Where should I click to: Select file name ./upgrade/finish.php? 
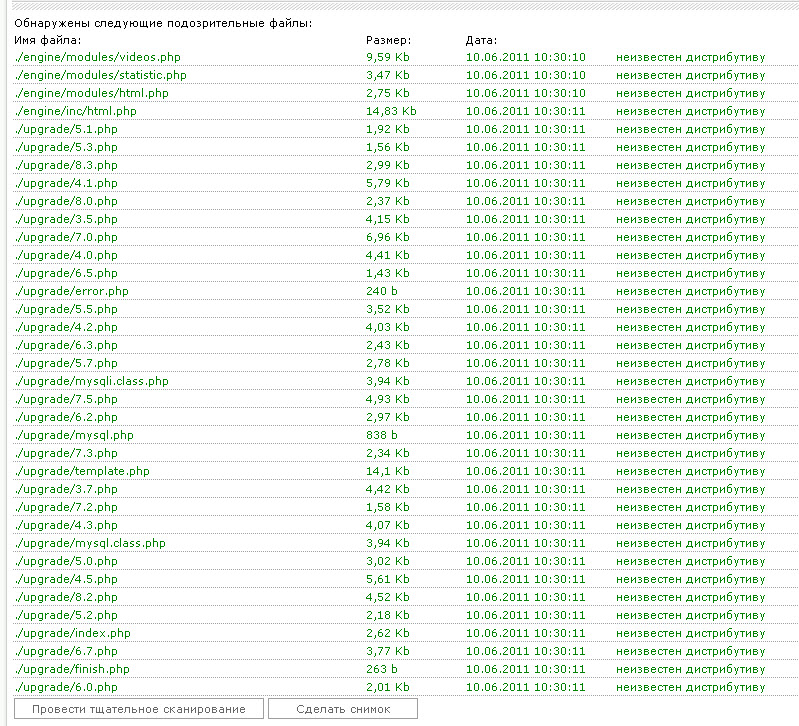[x=72, y=669]
